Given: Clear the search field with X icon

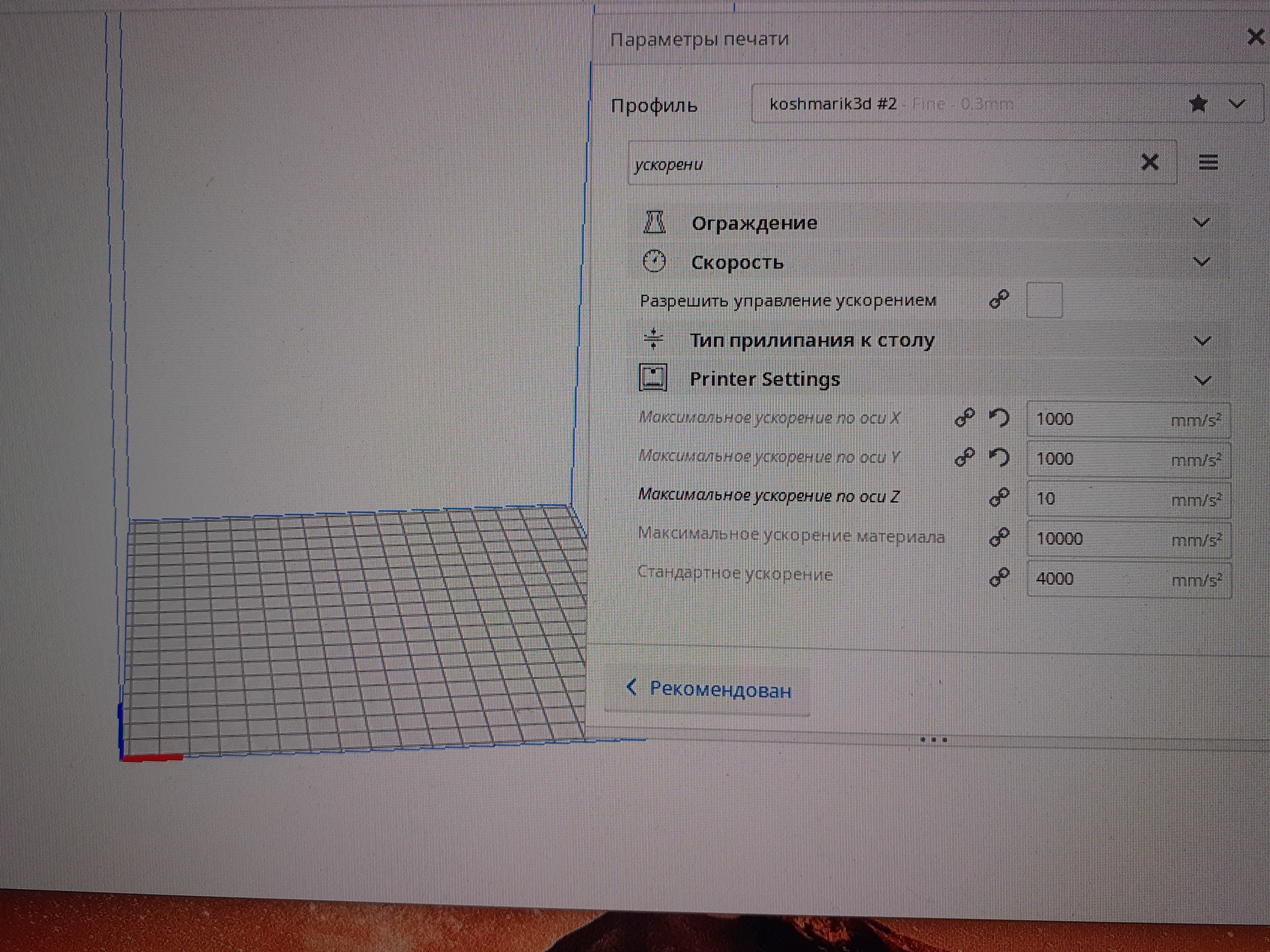Looking at the screenshot, I should tap(1149, 162).
